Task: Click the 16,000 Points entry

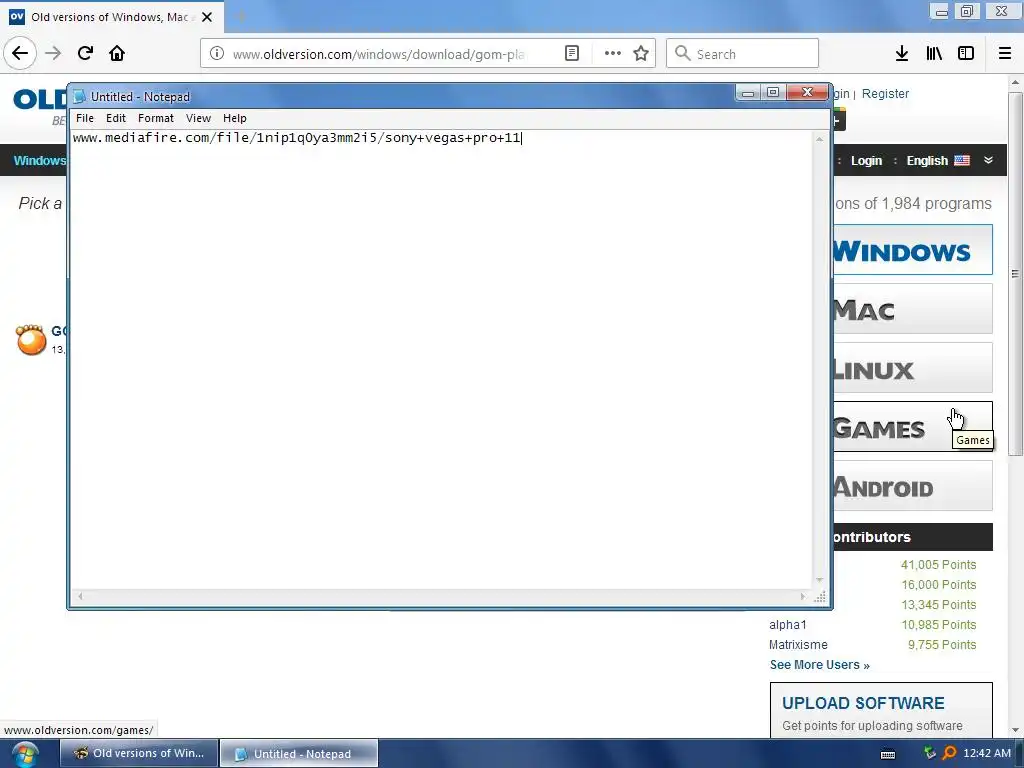Action: [938, 584]
